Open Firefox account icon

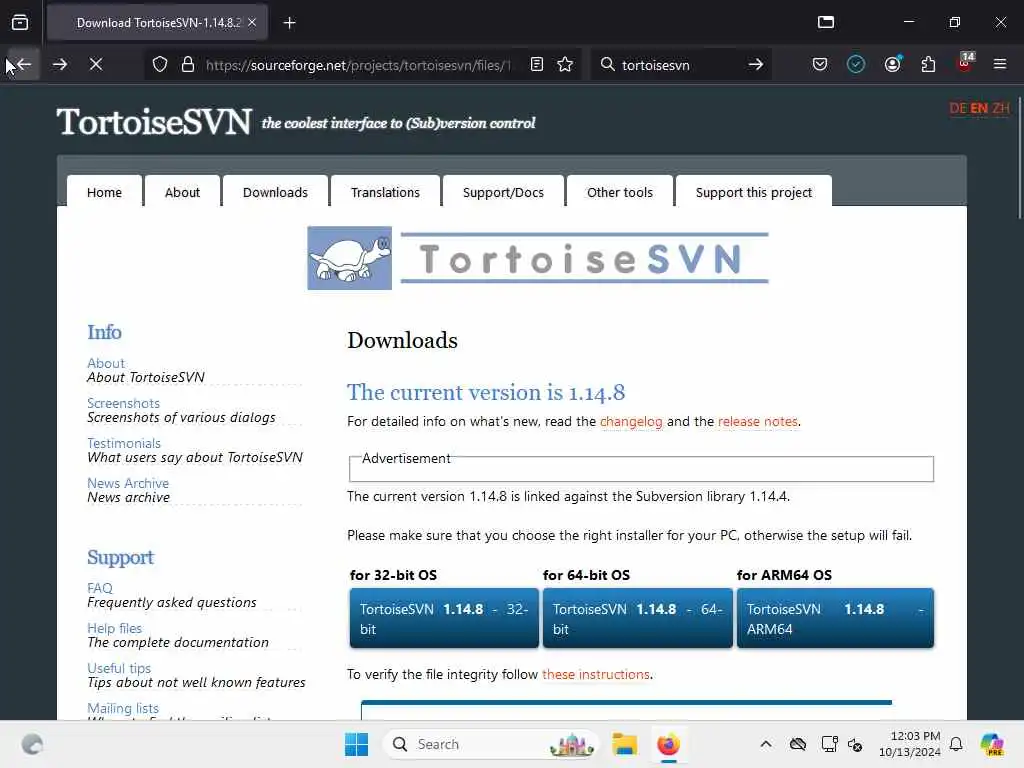tap(892, 65)
